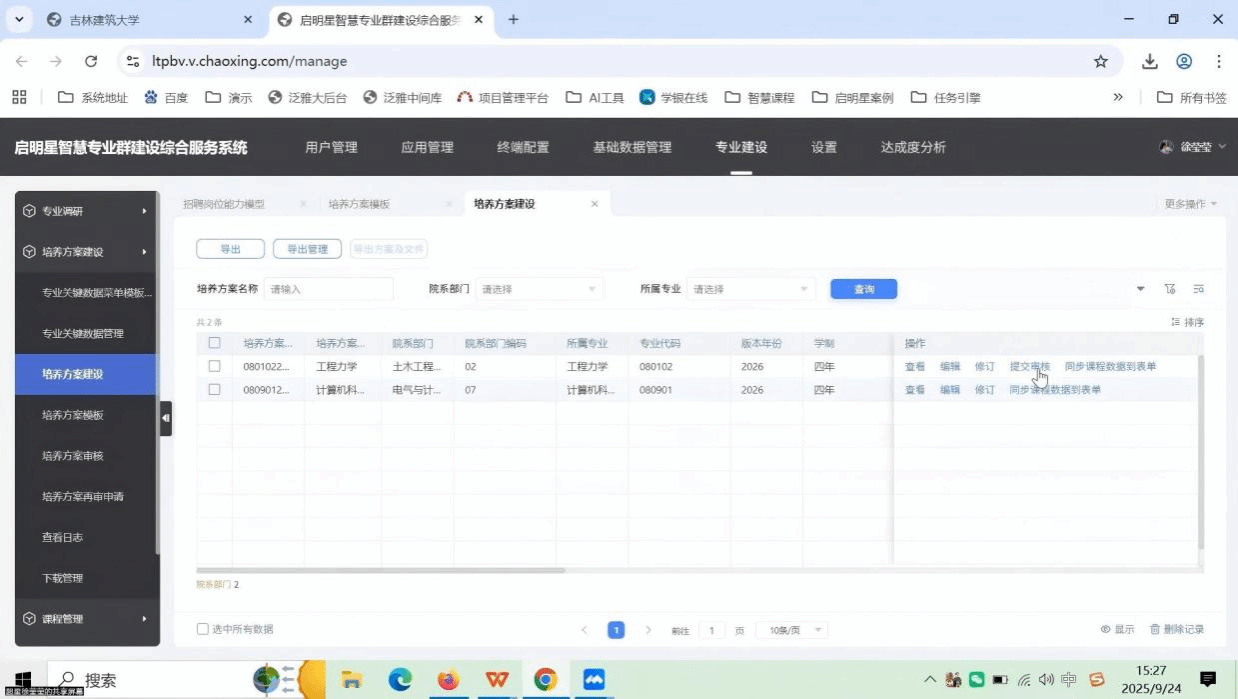Focus the 培养方案名称 input field
This screenshot has width=1238, height=699.
click(x=329, y=289)
